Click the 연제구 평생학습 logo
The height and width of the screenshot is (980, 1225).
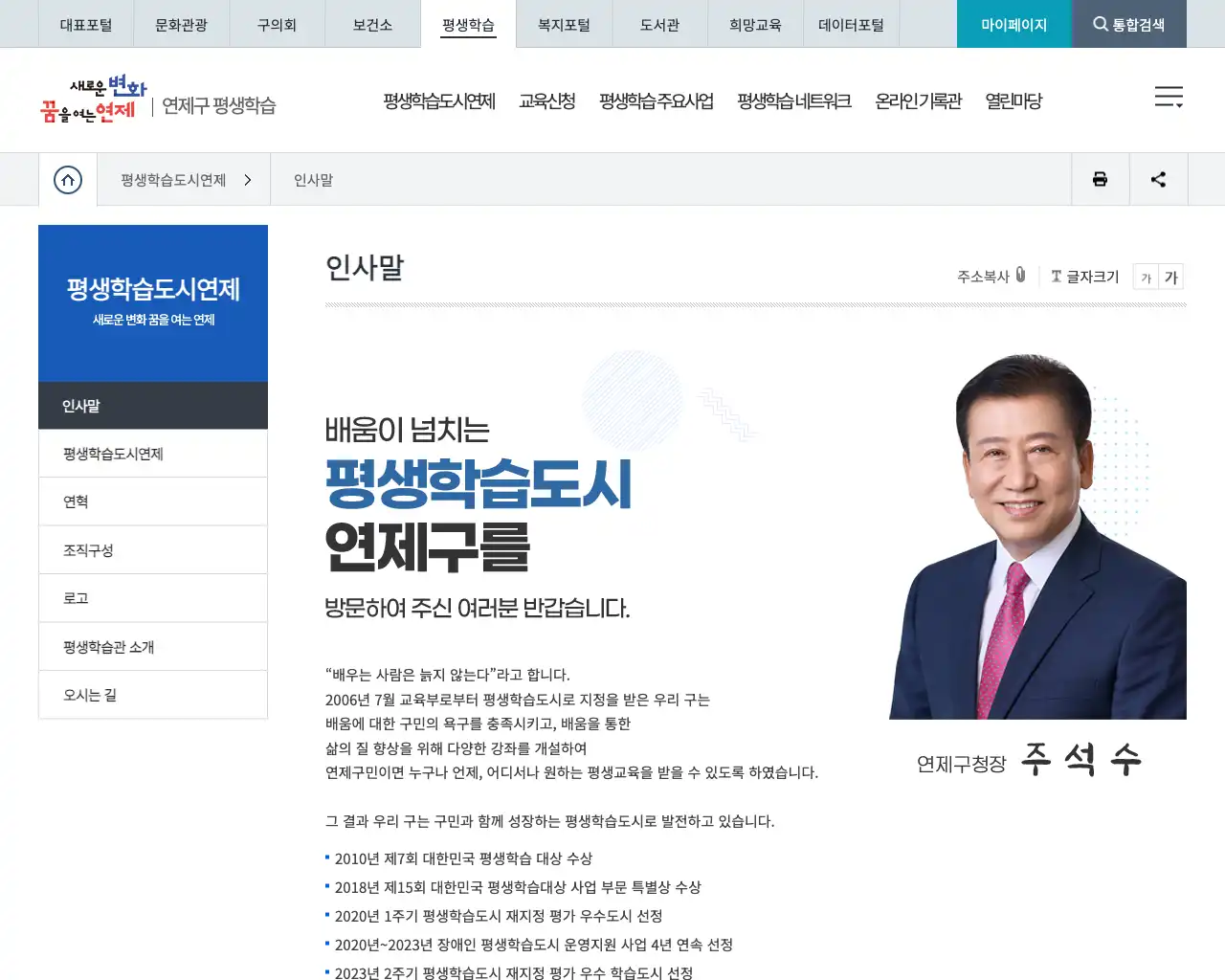(158, 100)
